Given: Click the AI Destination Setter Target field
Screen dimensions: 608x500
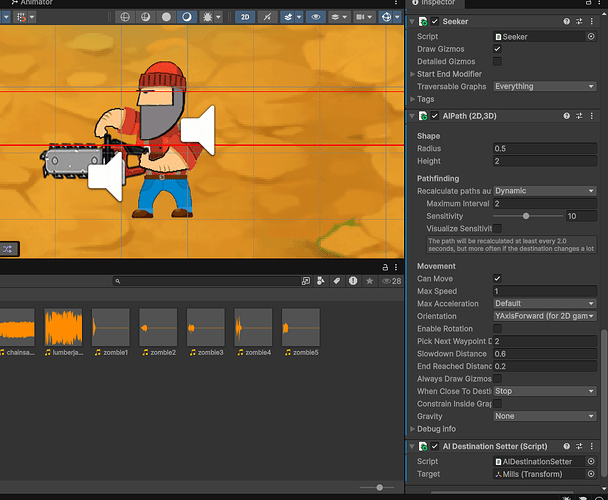Looking at the screenshot, I should (540, 474).
